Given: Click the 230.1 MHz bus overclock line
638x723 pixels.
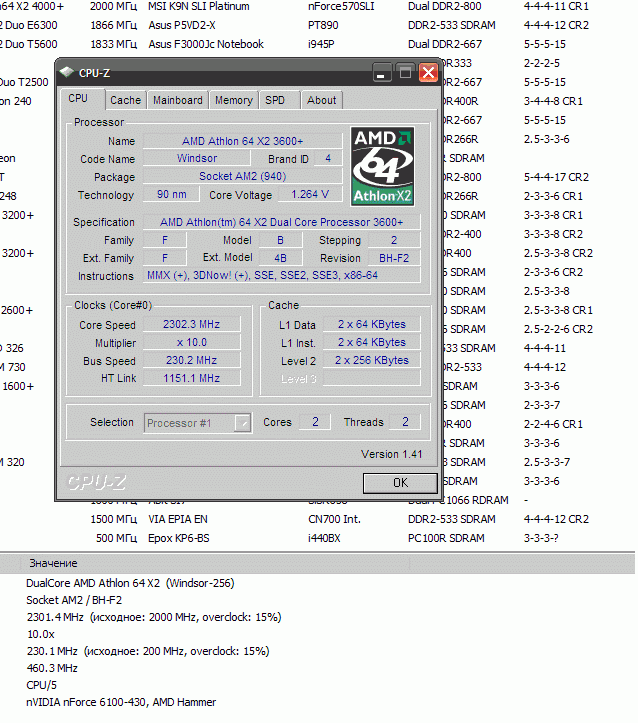Looking at the screenshot, I should tap(148, 652).
